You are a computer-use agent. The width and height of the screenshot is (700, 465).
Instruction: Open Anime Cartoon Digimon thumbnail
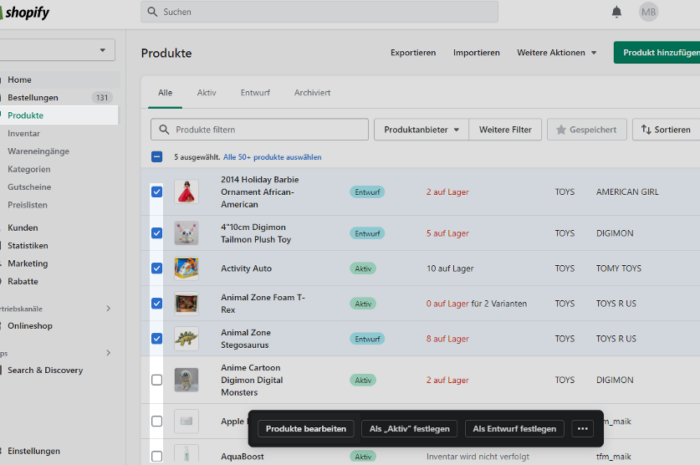(186, 380)
